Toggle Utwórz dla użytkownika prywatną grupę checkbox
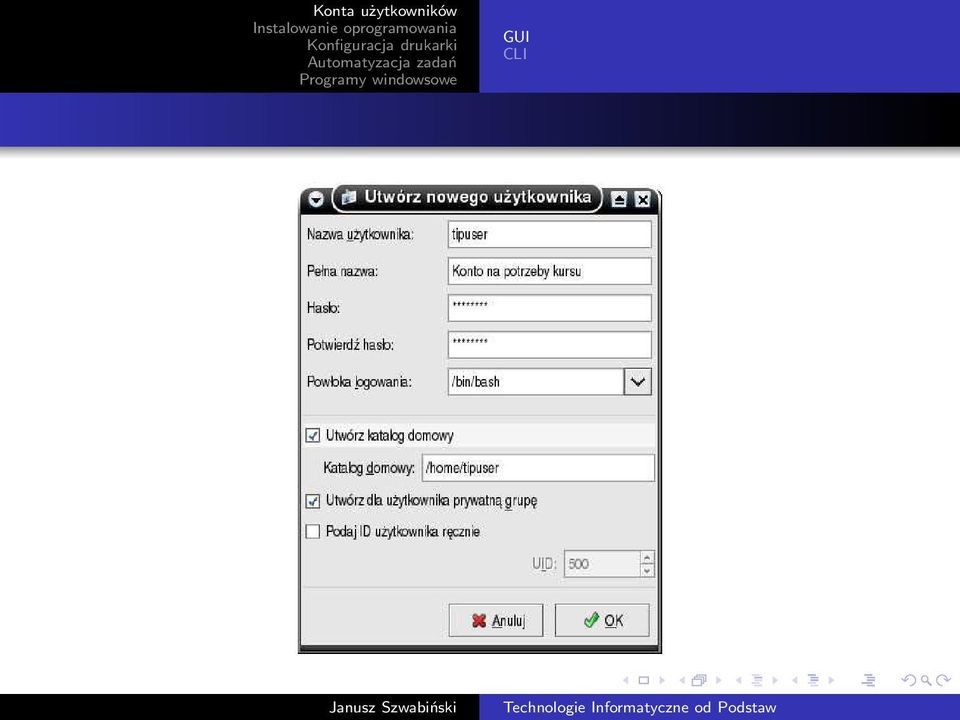960x720 pixels. (312, 501)
